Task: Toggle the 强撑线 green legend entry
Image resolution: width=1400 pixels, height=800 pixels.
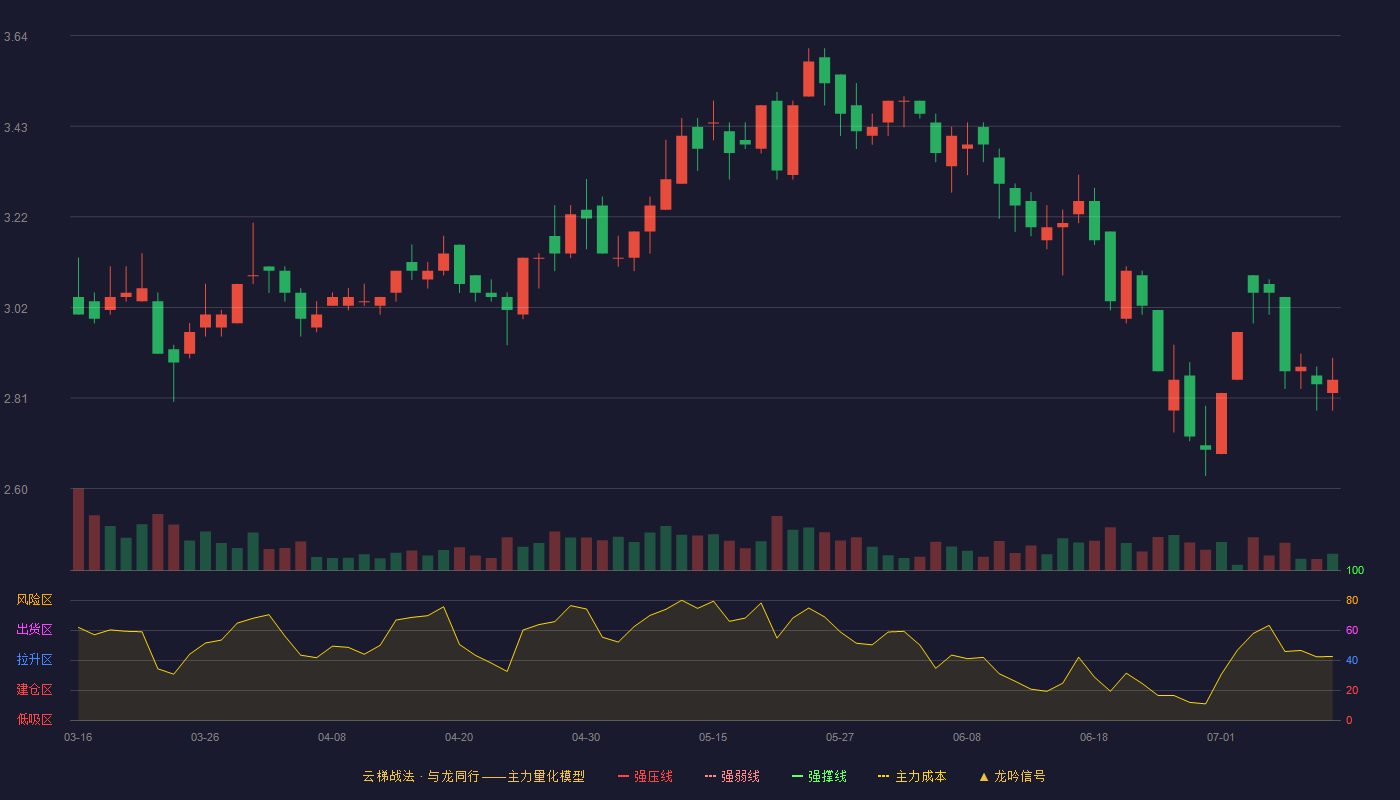Action: [x=819, y=776]
